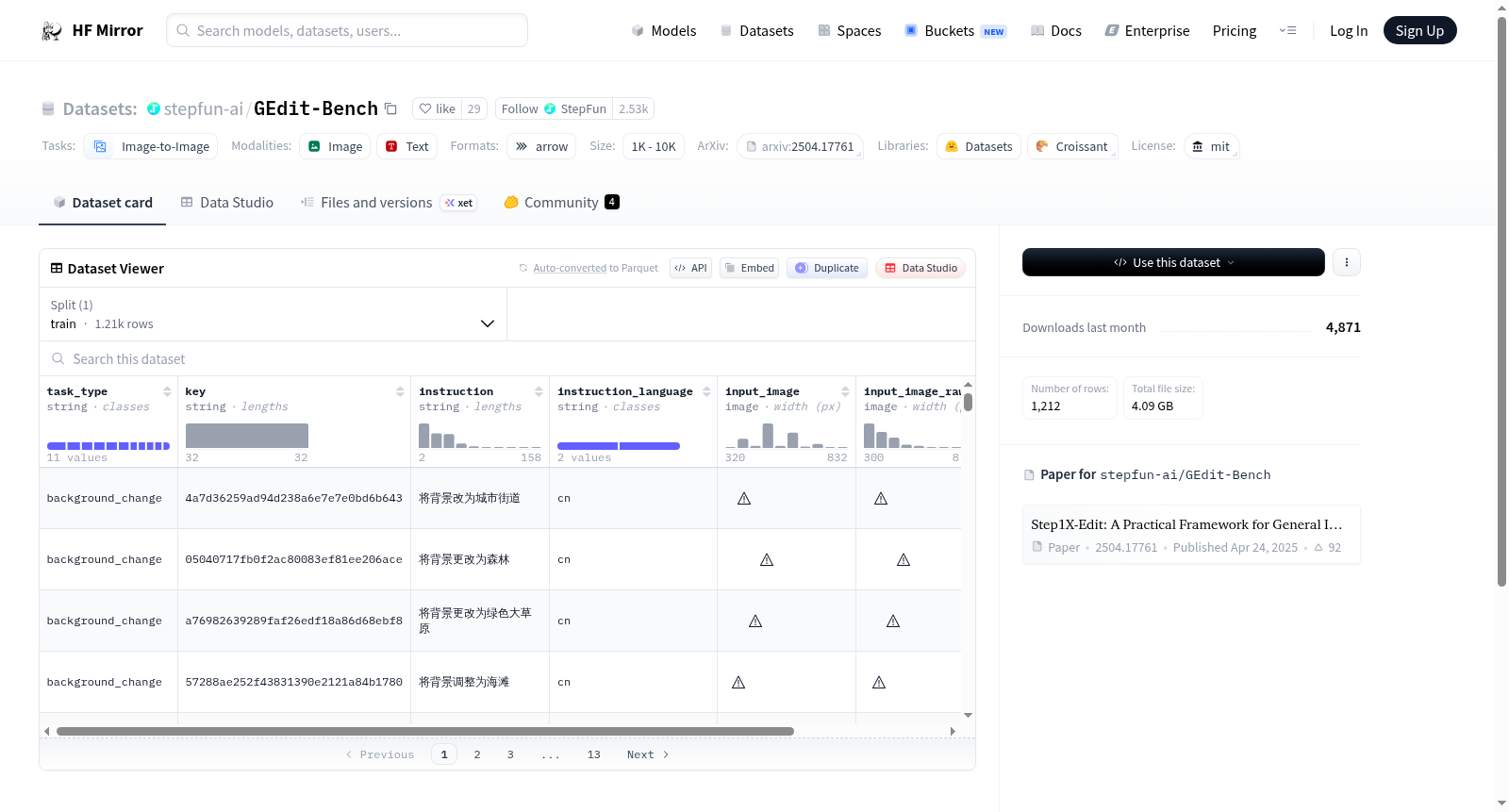Screen dimensions: 1509x812
Task: Open Data Studio from viewer header
Action: coord(920,268)
